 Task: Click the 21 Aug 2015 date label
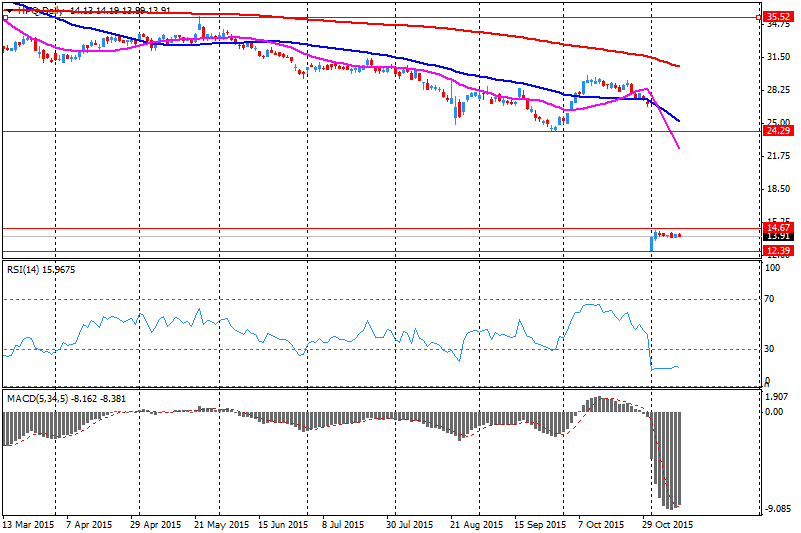coord(476,525)
